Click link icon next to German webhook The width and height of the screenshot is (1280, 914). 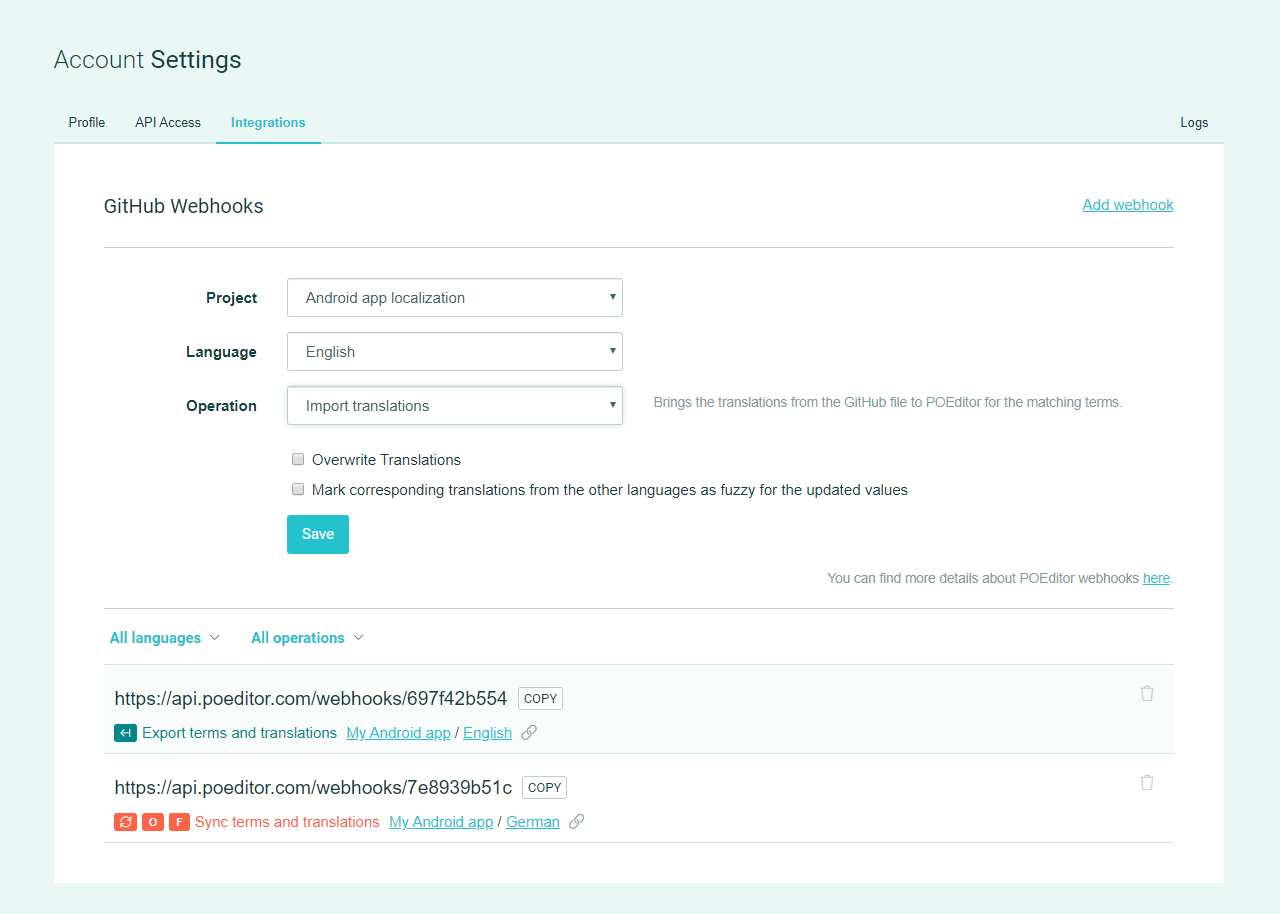pyautogui.click(x=576, y=822)
